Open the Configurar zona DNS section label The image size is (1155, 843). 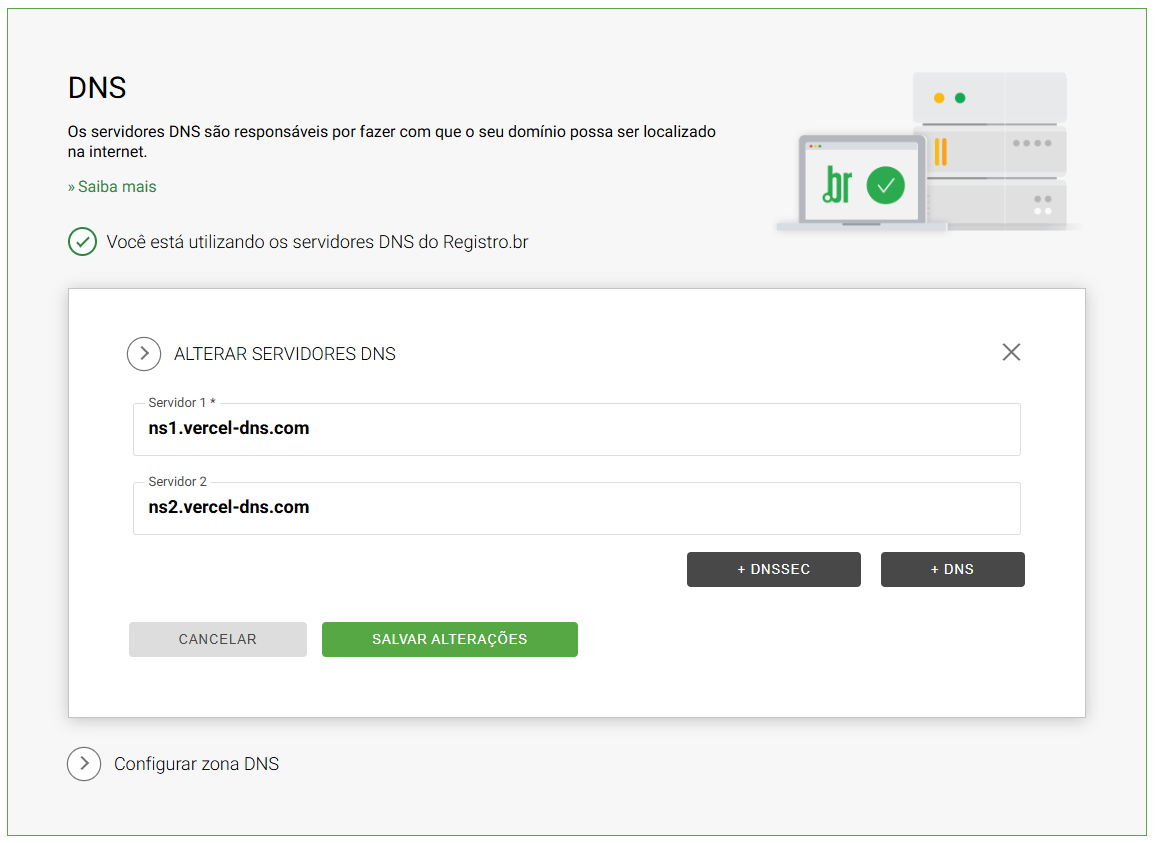pos(196,764)
